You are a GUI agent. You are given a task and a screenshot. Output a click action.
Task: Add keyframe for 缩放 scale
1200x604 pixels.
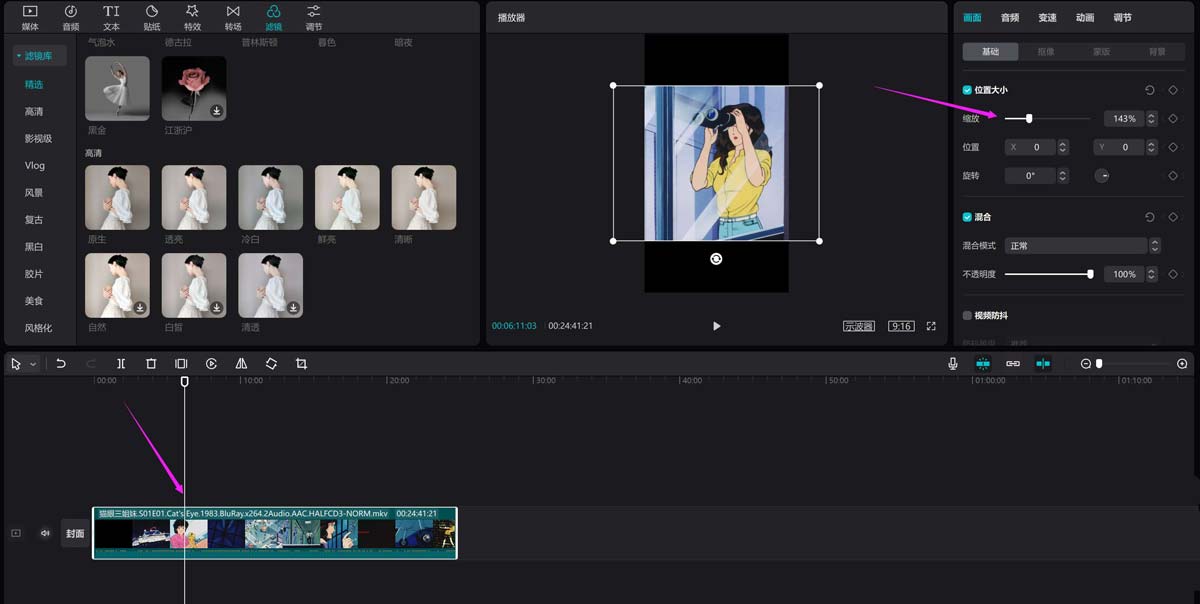[1173, 119]
